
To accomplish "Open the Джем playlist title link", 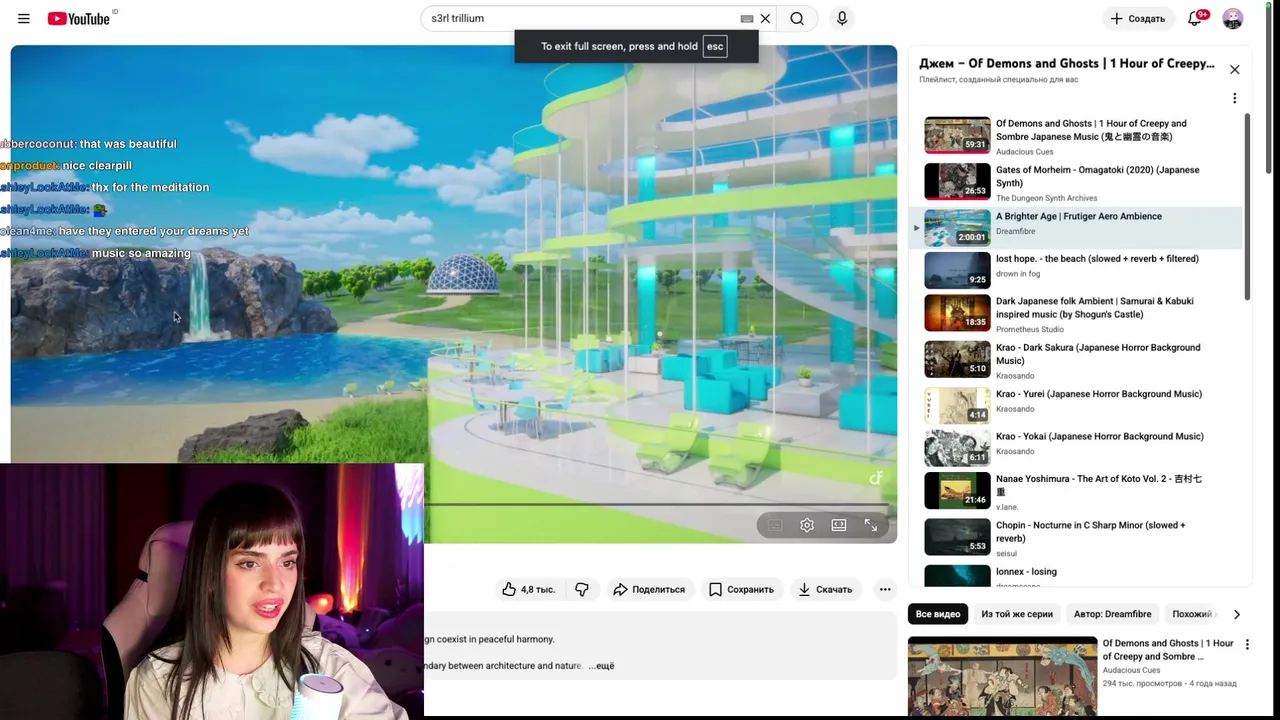I will (1067, 63).
